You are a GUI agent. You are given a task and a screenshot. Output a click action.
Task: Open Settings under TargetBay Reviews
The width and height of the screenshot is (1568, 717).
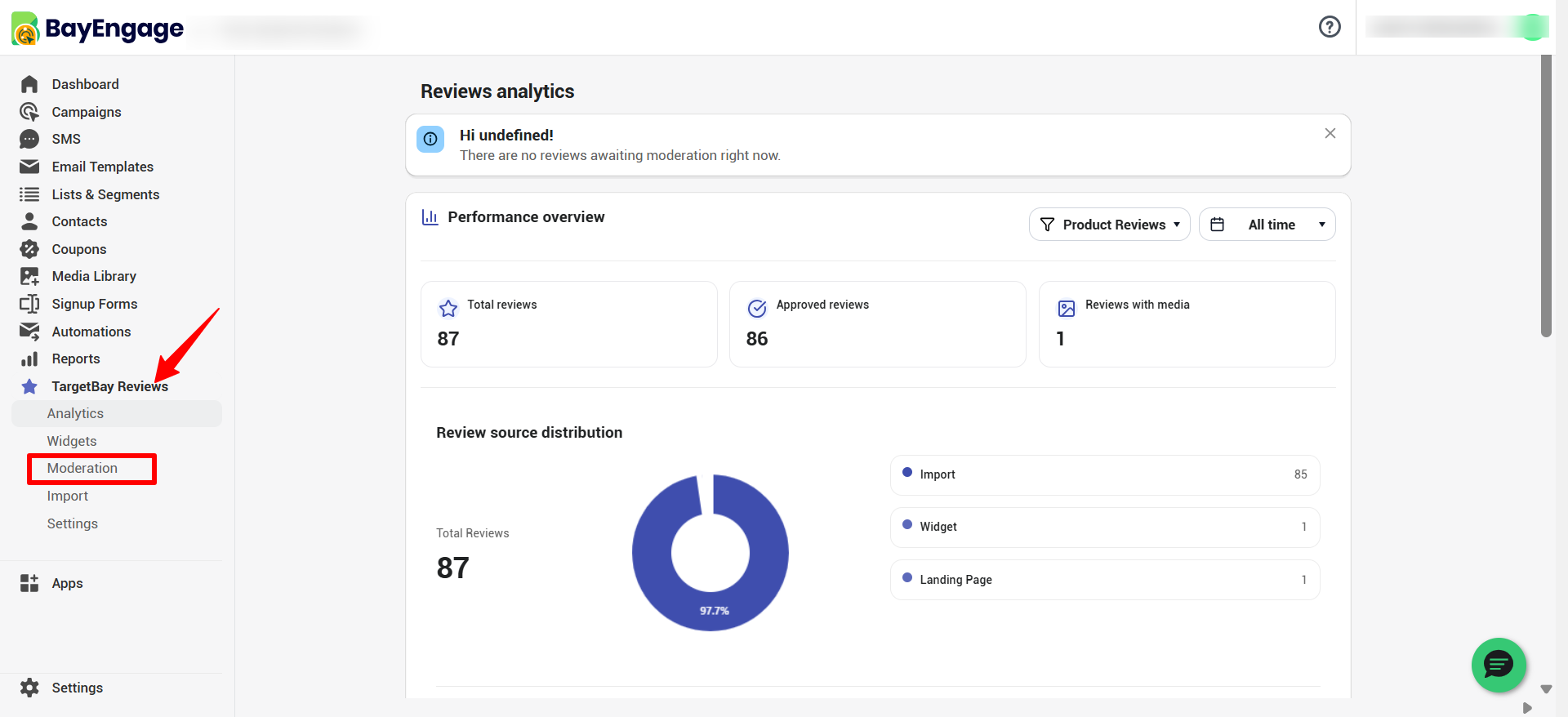[73, 523]
